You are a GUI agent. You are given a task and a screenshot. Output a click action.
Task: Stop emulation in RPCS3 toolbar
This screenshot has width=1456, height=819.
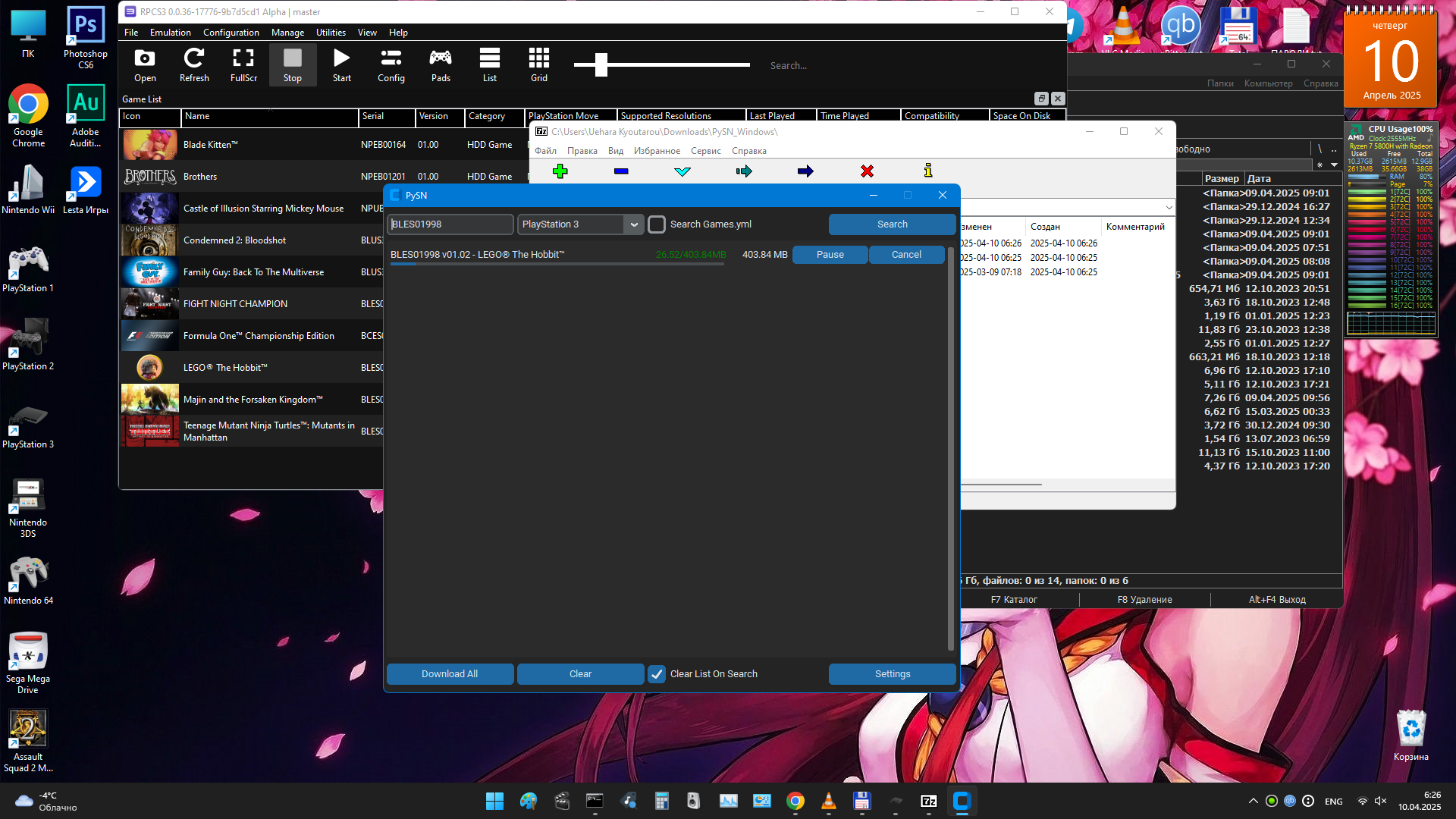[x=293, y=65]
